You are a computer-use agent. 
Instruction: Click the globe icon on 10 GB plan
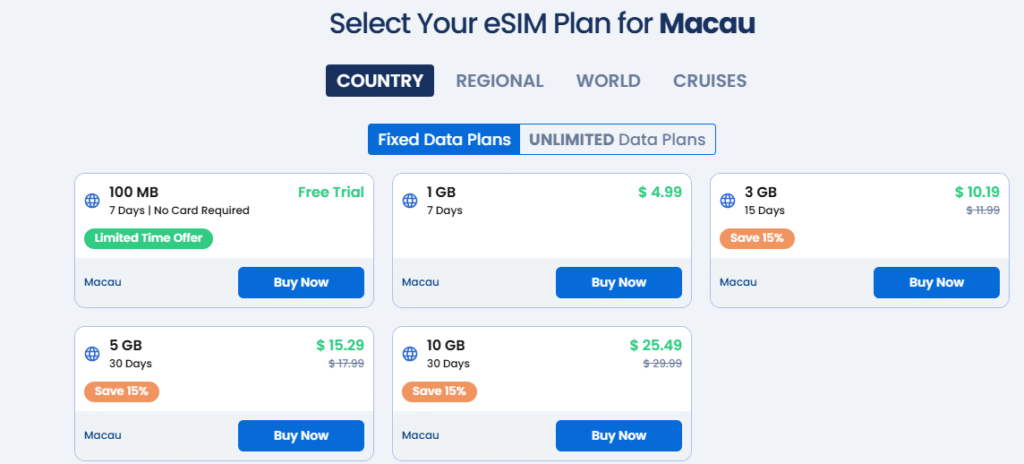coord(409,354)
